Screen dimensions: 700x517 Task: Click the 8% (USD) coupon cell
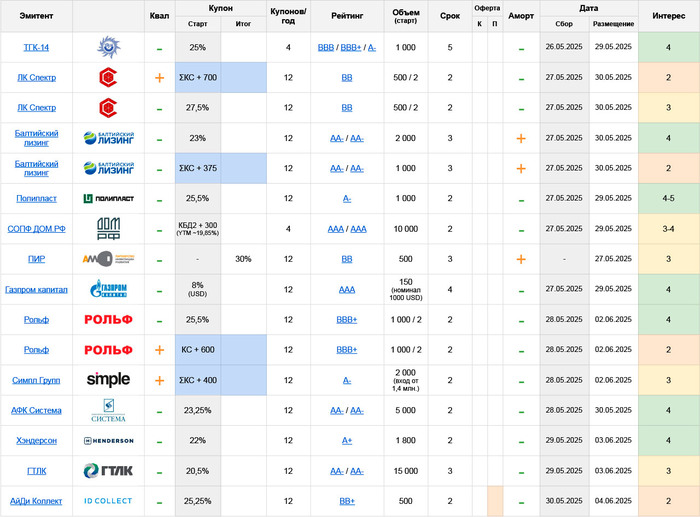pyautogui.click(x=198, y=289)
